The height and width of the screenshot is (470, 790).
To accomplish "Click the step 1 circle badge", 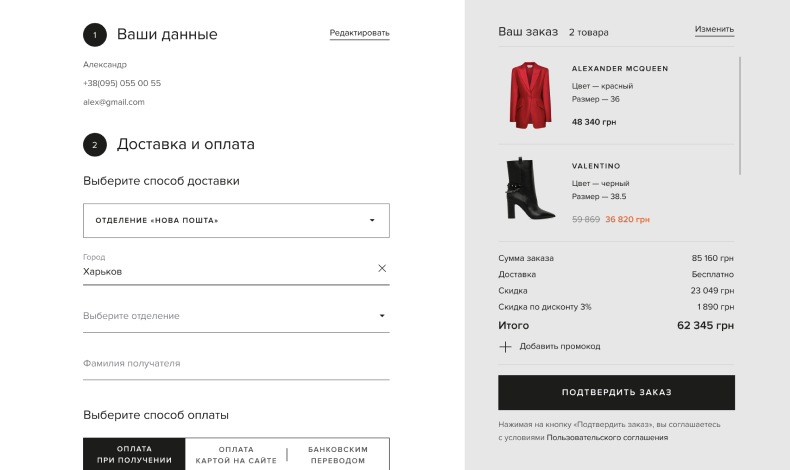I will [95, 35].
